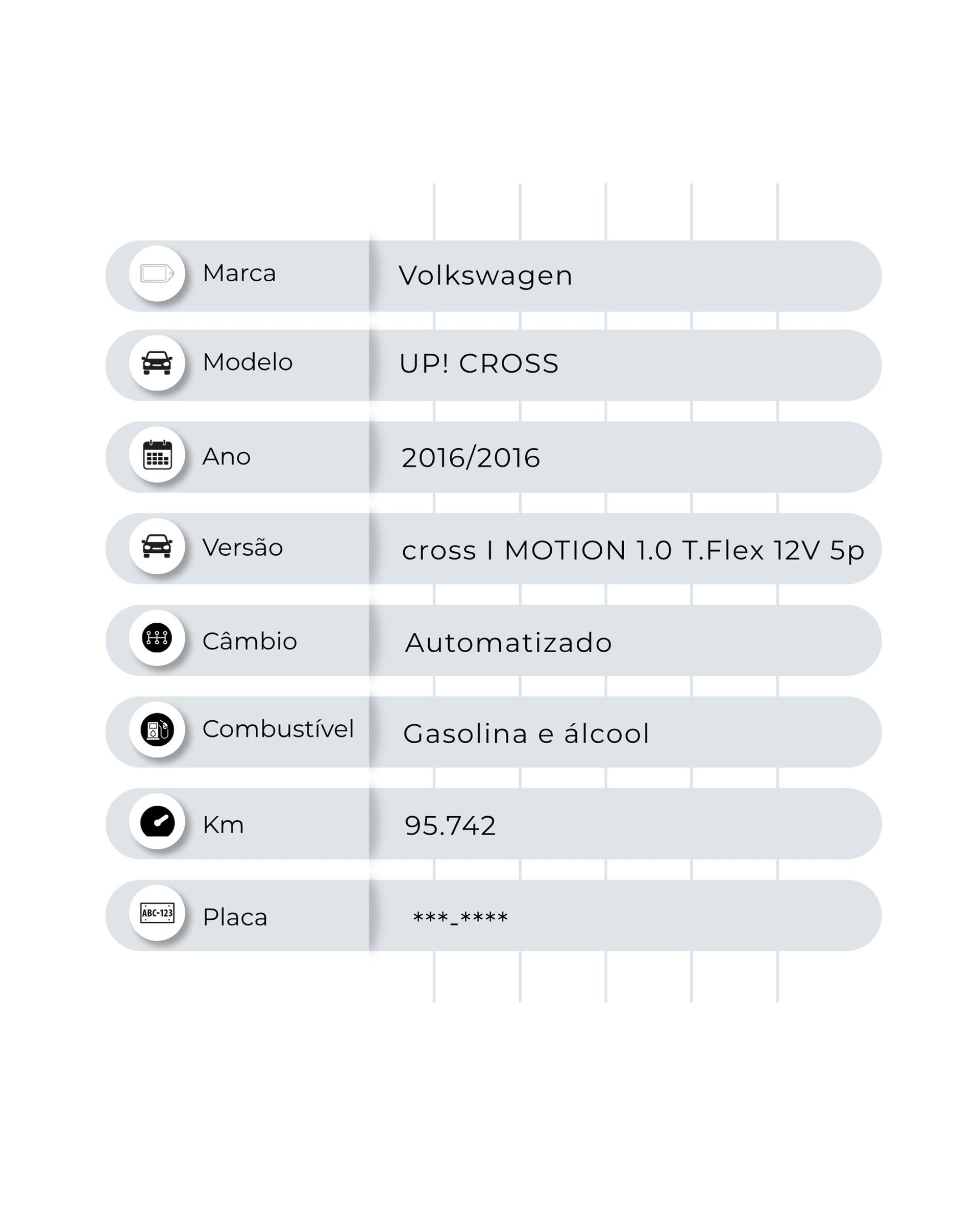Click the masked plate value
This screenshot has height=1225, width=980.
pos(459,918)
